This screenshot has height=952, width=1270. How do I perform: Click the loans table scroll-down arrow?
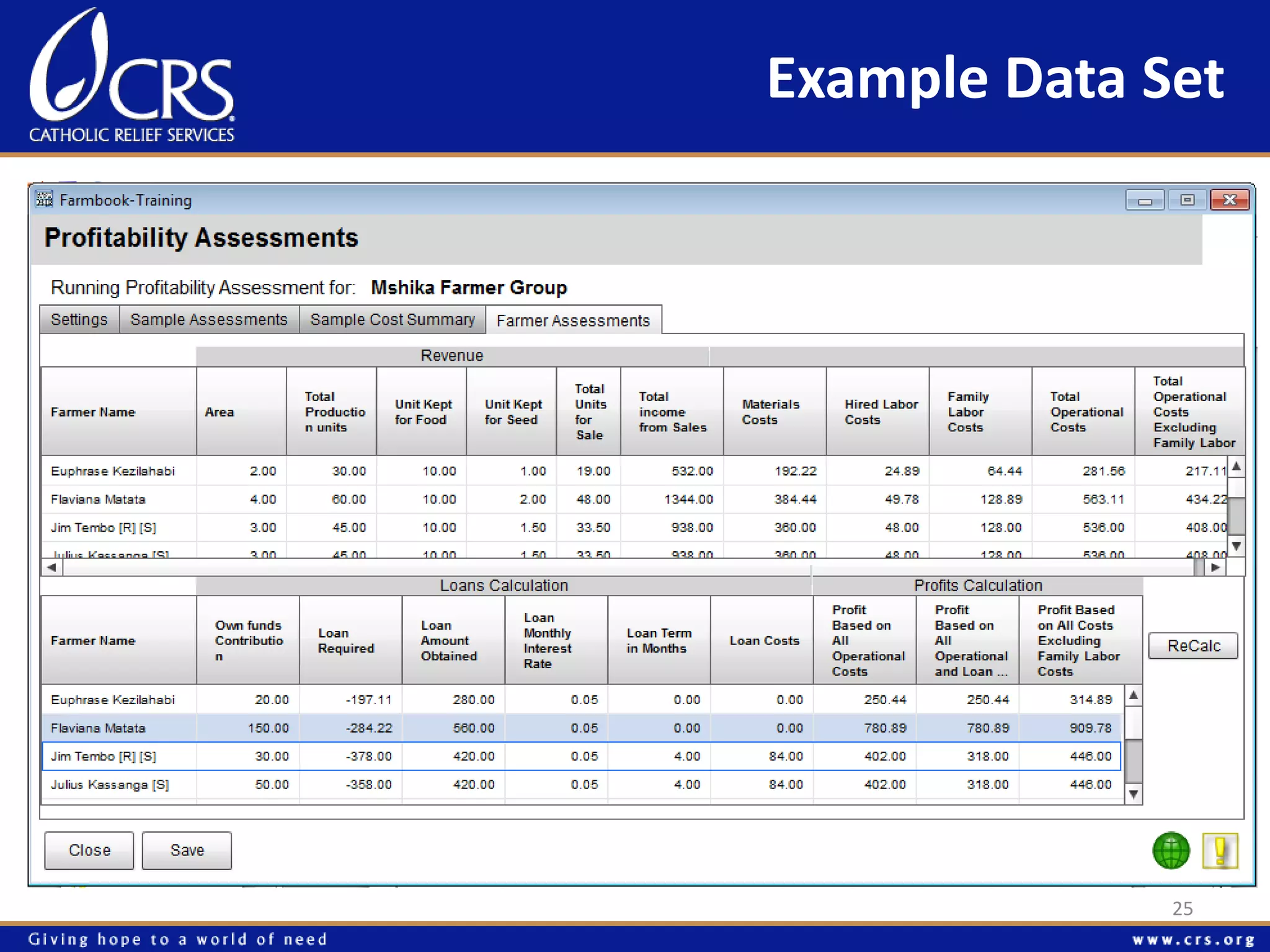(x=1134, y=794)
